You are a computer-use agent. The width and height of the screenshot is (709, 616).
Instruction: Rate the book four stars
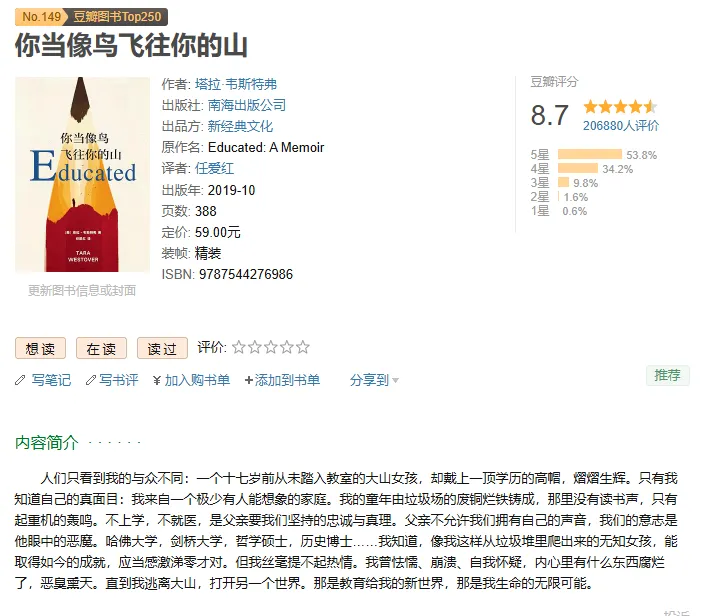click(x=287, y=347)
